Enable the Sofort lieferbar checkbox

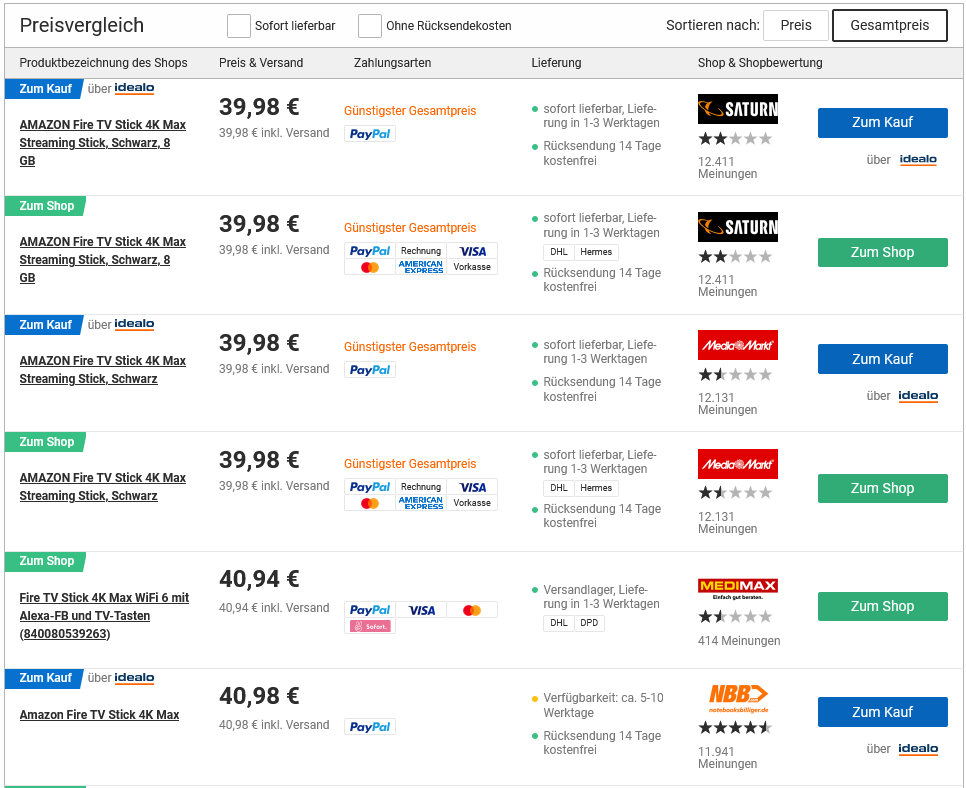(239, 26)
